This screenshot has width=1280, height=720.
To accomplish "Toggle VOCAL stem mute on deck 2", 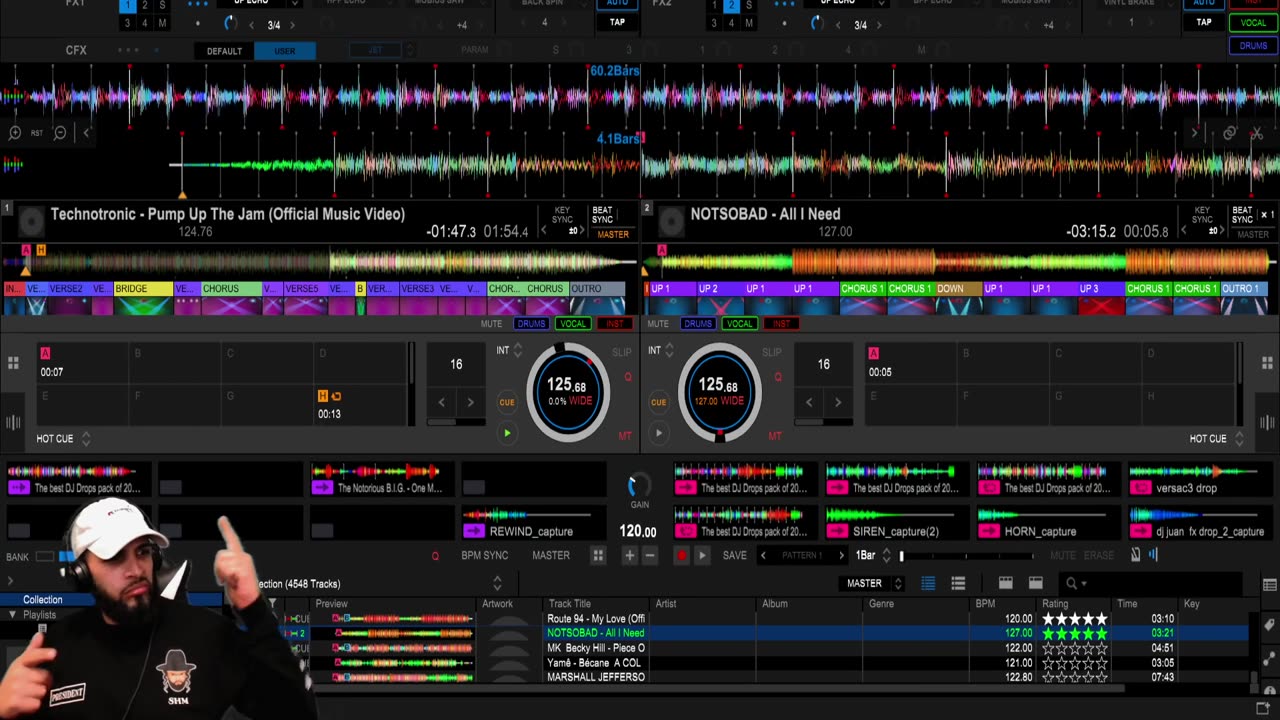I will point(739,324).
